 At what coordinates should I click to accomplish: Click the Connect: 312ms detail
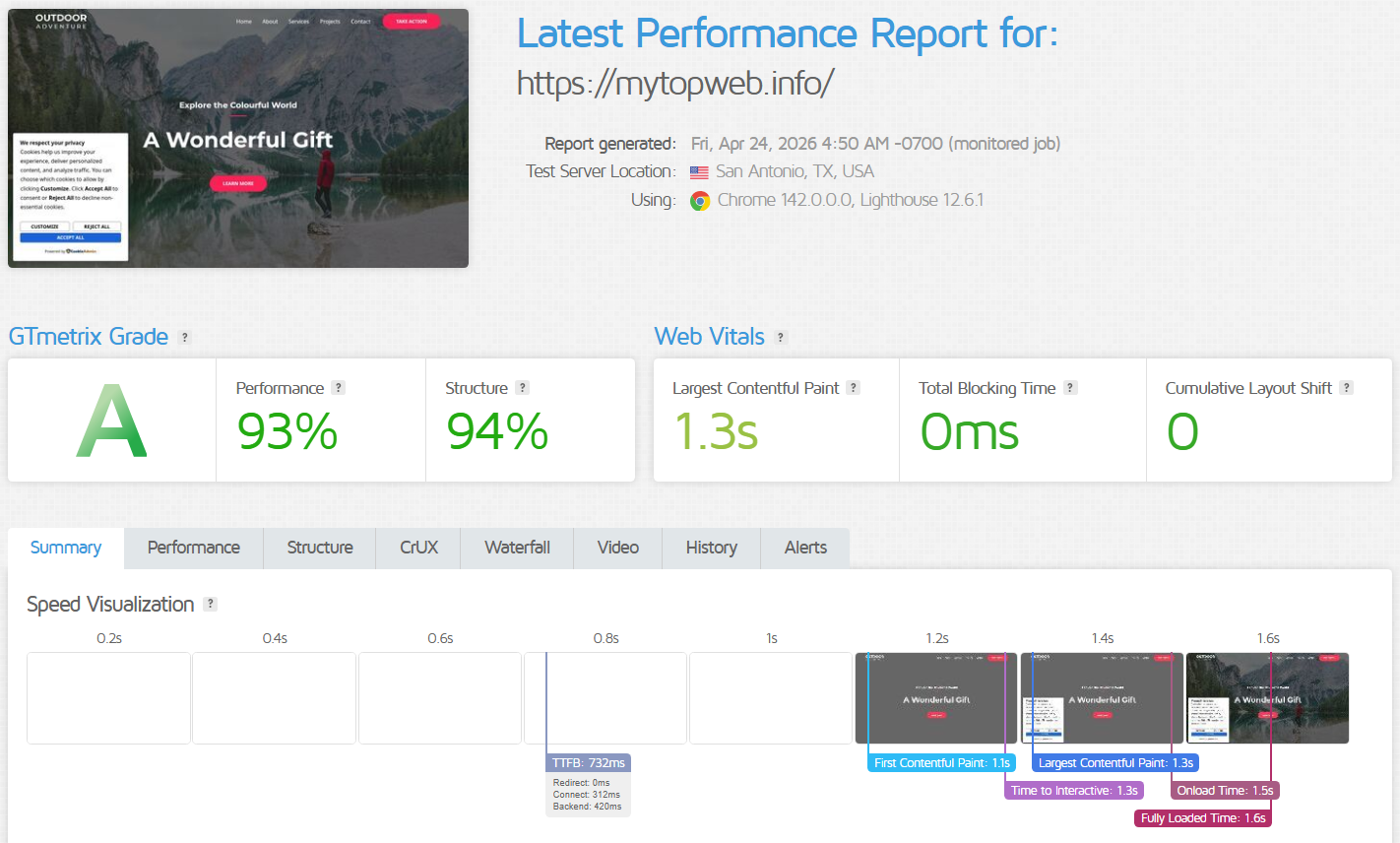point(587,795)
